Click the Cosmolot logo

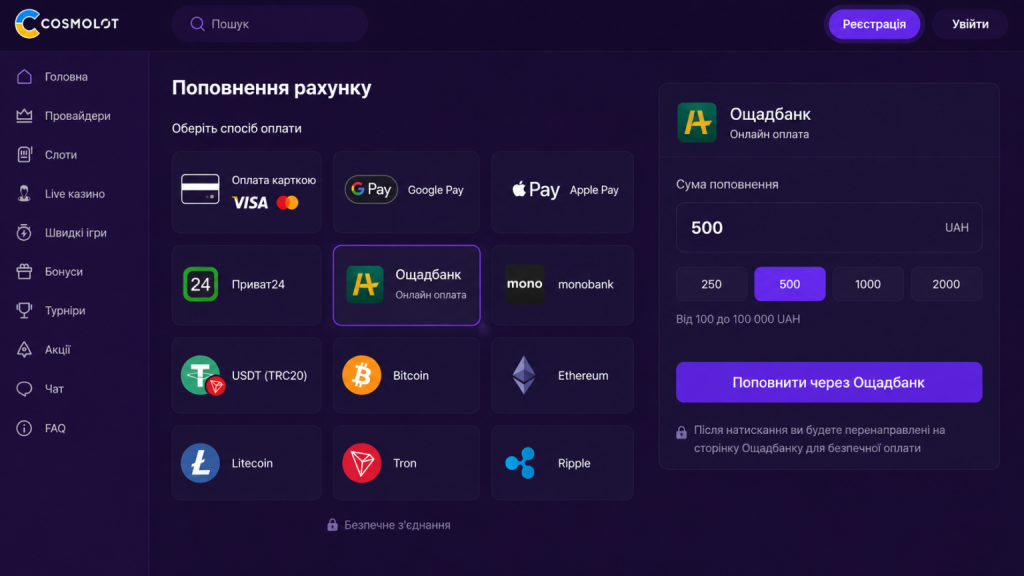tap(67, 24)
